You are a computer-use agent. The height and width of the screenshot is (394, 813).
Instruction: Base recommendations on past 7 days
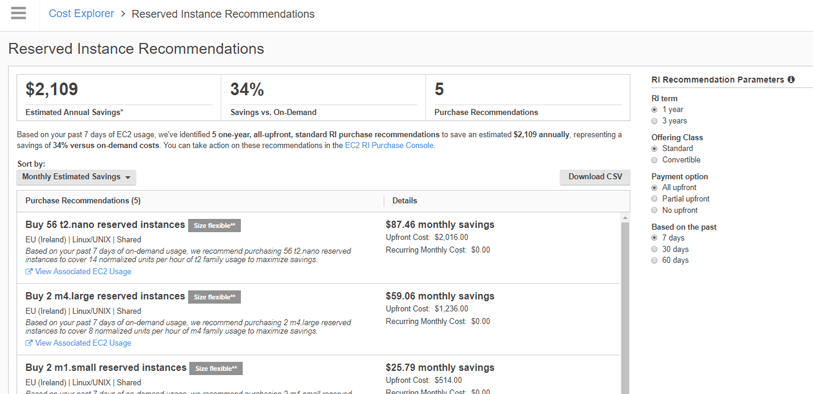(x=654, y=238)
